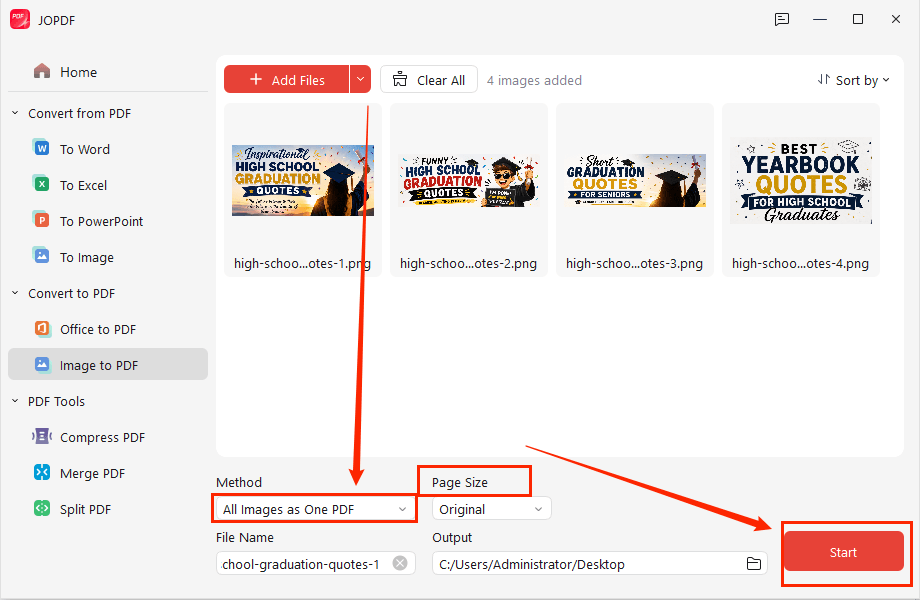The width and height of the screenshot is (920, 600).
Task: Click the File Name label
Action: click(x=245, y=537)
